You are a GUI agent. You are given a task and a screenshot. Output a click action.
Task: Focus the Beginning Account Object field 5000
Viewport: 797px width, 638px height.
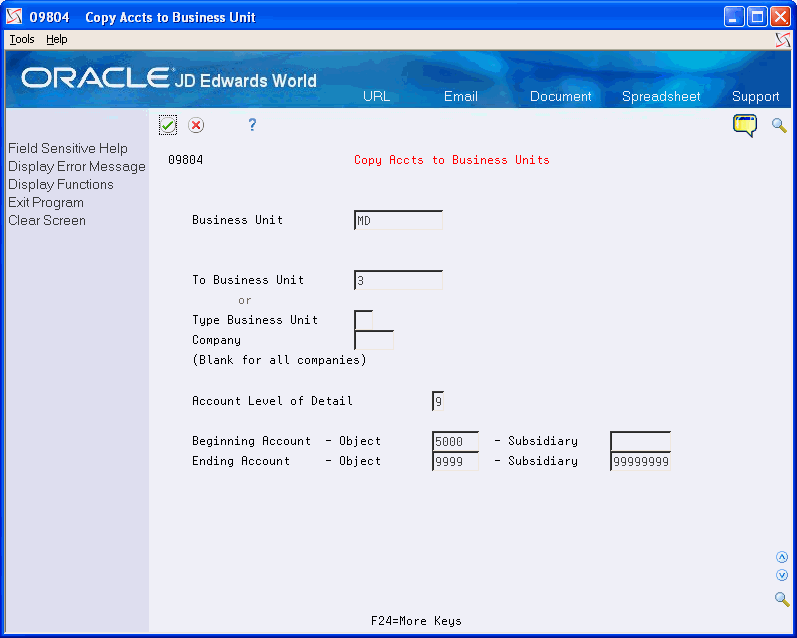click(455, 441)
